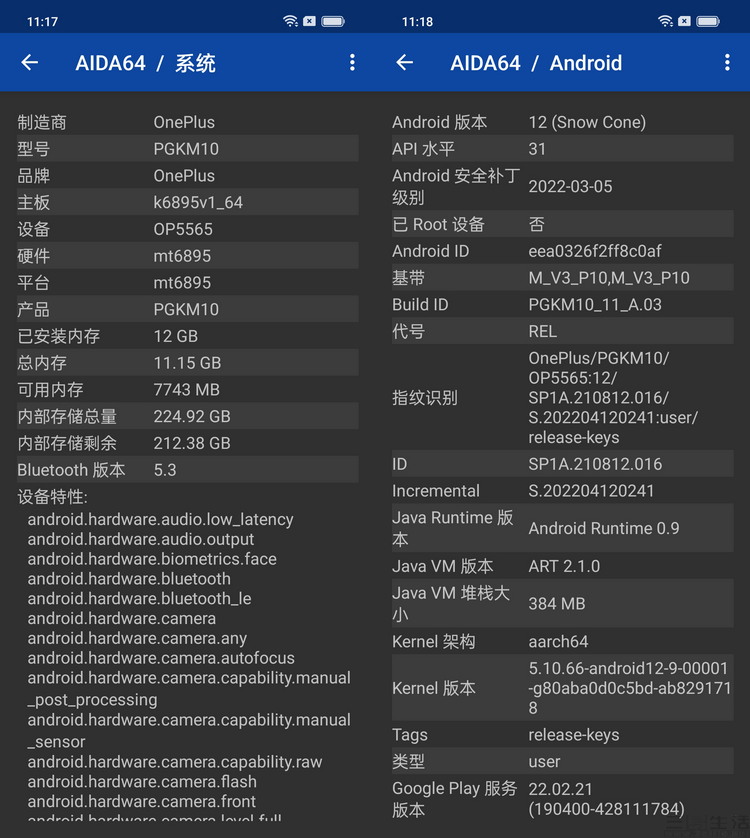Select the 类型 user row
The image size is (750, 838).
coord(562,761)
